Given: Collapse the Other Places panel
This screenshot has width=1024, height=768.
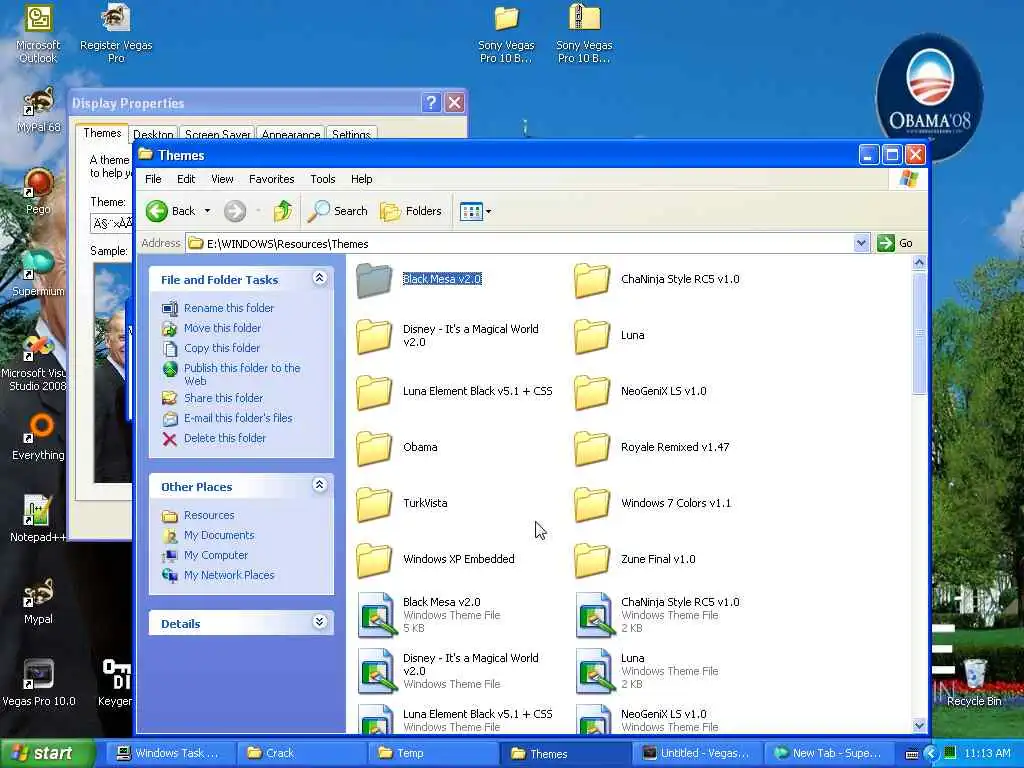Looking at the screenshot, I should coord(319,485).
